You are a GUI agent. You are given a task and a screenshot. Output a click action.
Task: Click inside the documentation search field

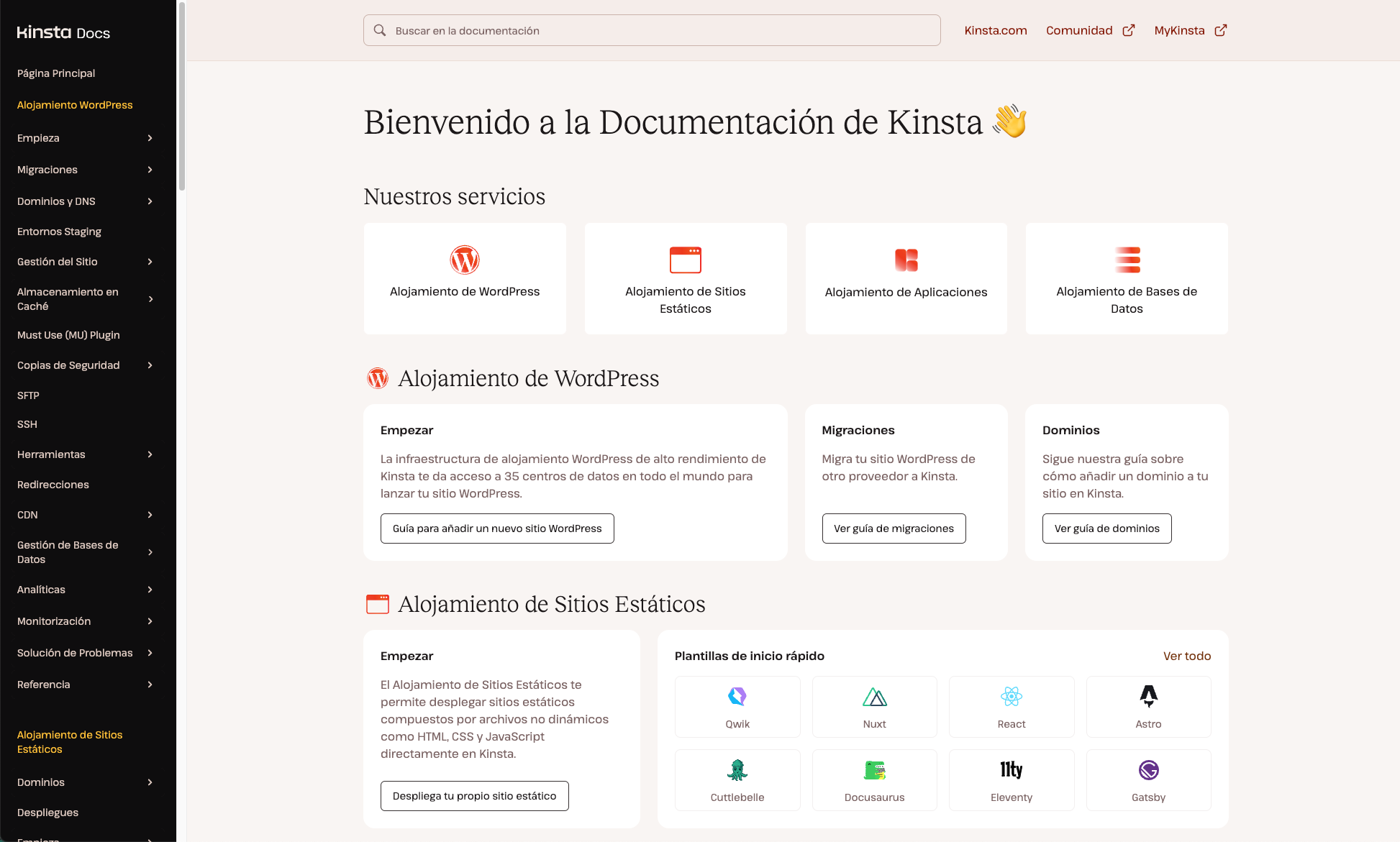[651, 30]
